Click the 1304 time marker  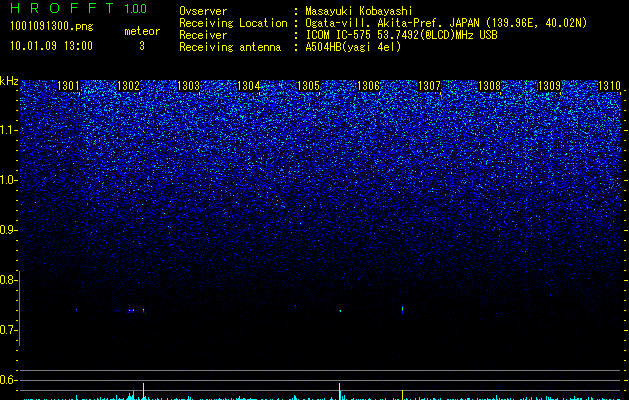tap(248, 85)
